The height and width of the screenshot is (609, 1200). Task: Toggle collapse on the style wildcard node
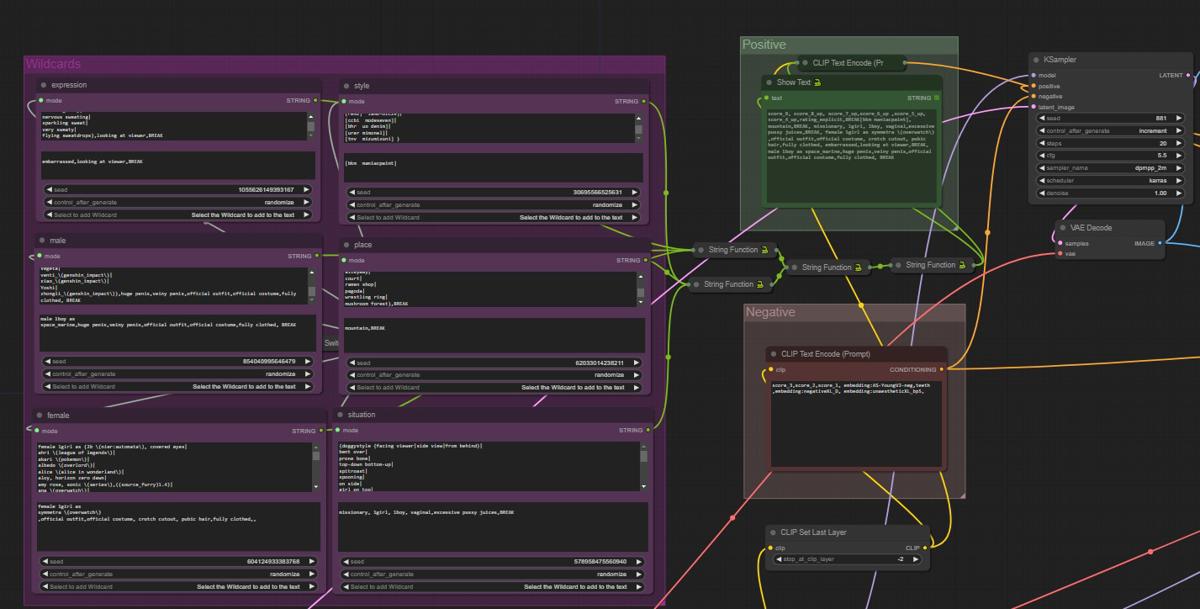[346, 87]
